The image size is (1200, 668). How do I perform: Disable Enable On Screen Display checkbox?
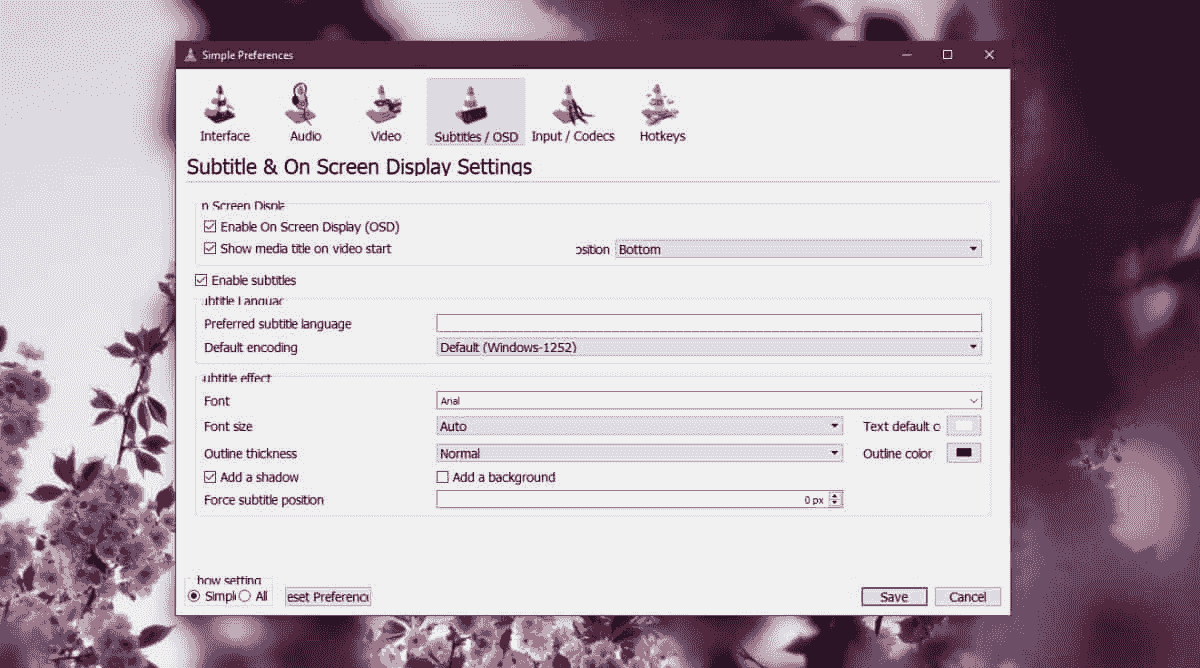(x=210, y=227)
